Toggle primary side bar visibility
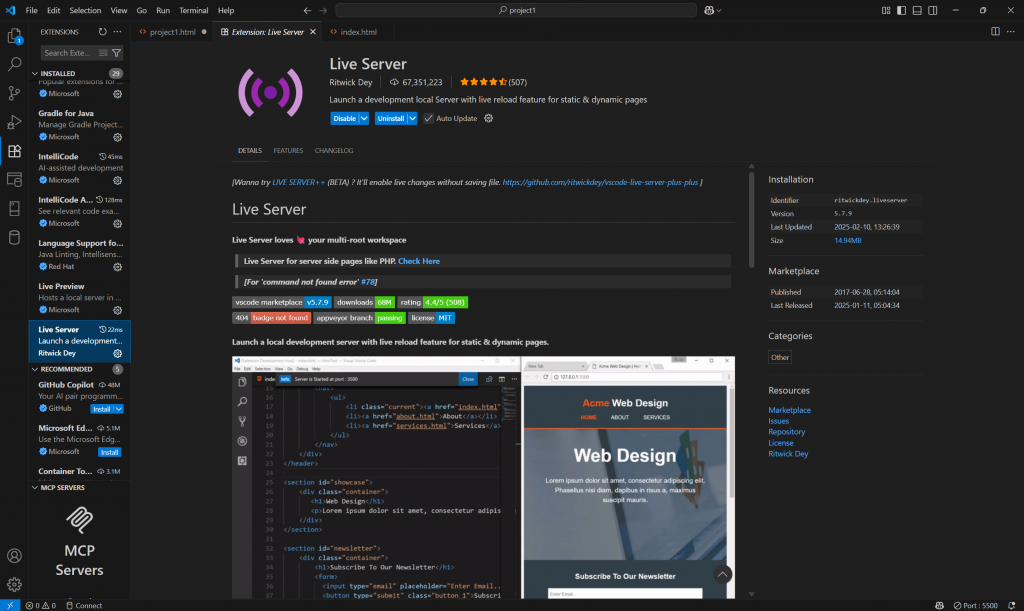The width and height of the screenshot is (1024, 611). (x=901, y=10)
